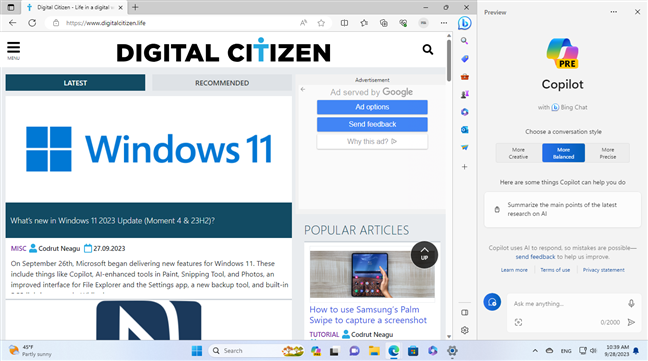The height and width of the screenshot is (361, 648).
Task: Use microphone in Copilot input
Action: tap(631, 304)
